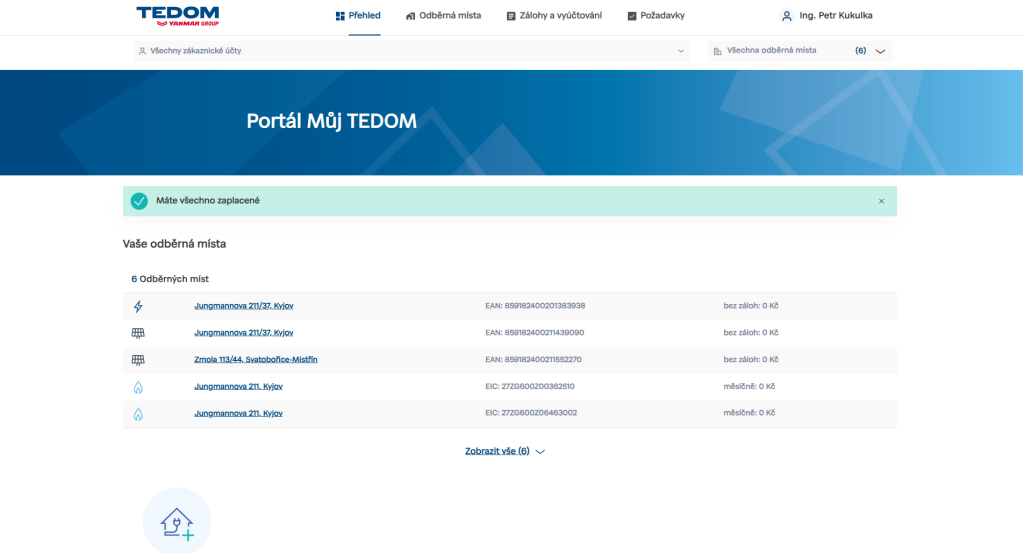Click Vaše odběrná místa heading
This screenshot has width=1024, height=553.
pos(174,244)
